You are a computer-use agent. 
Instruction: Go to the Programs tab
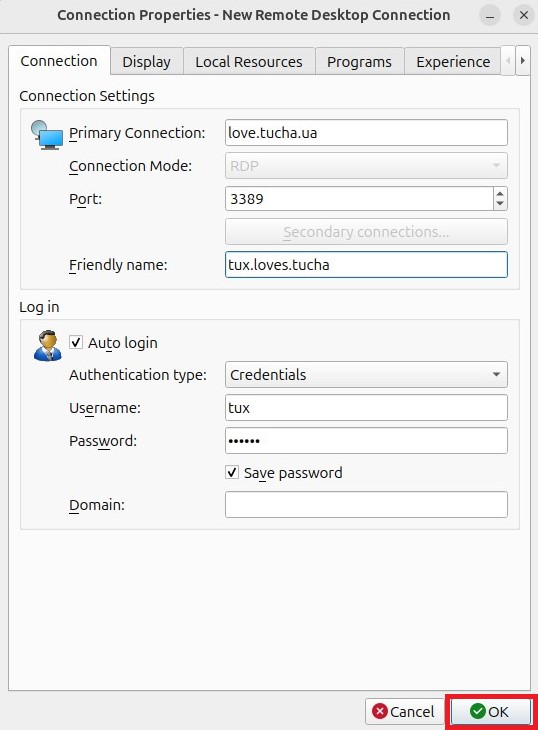pos(359,62)
